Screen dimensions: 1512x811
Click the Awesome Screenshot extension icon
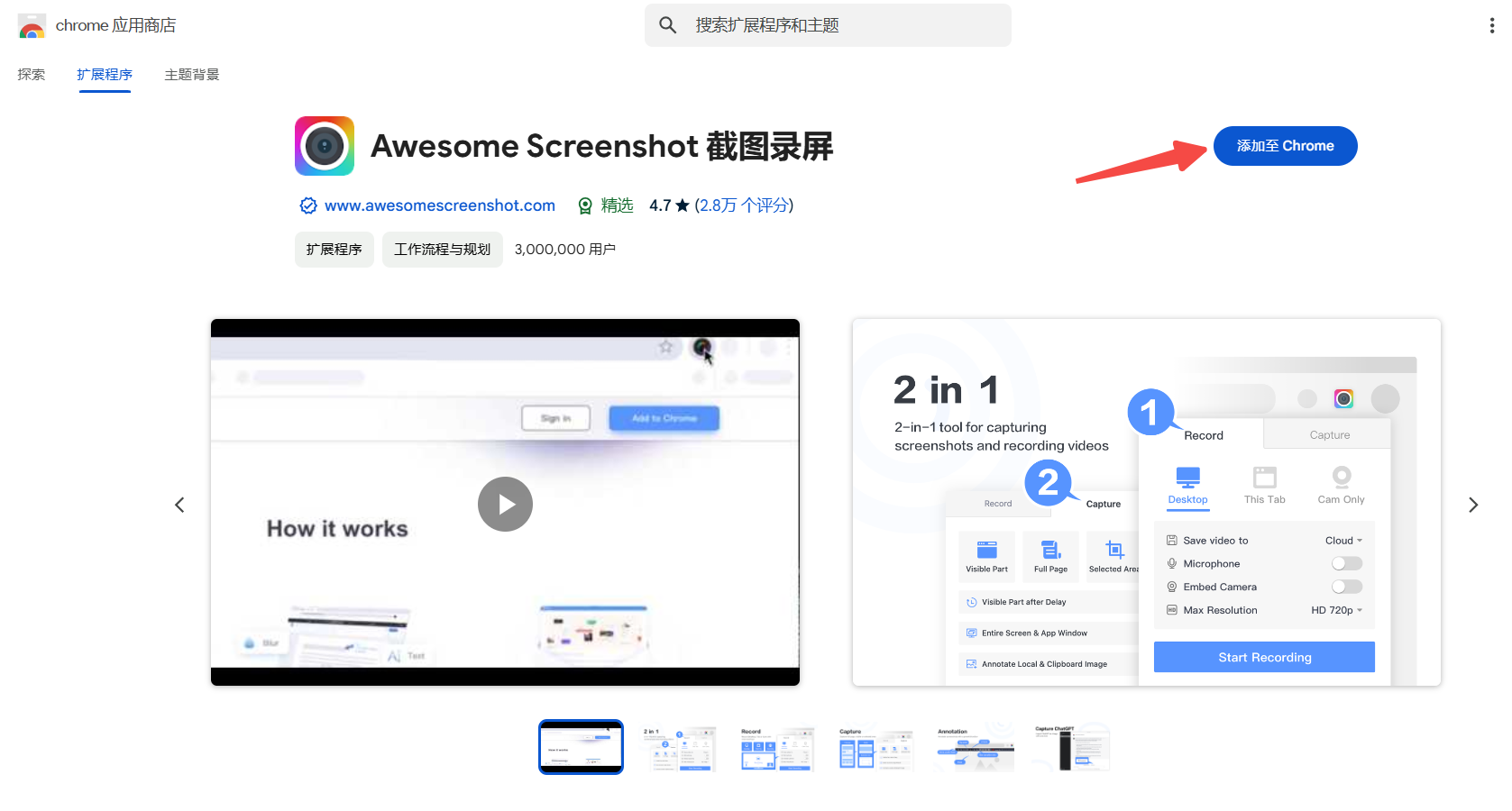pos(325,146)
